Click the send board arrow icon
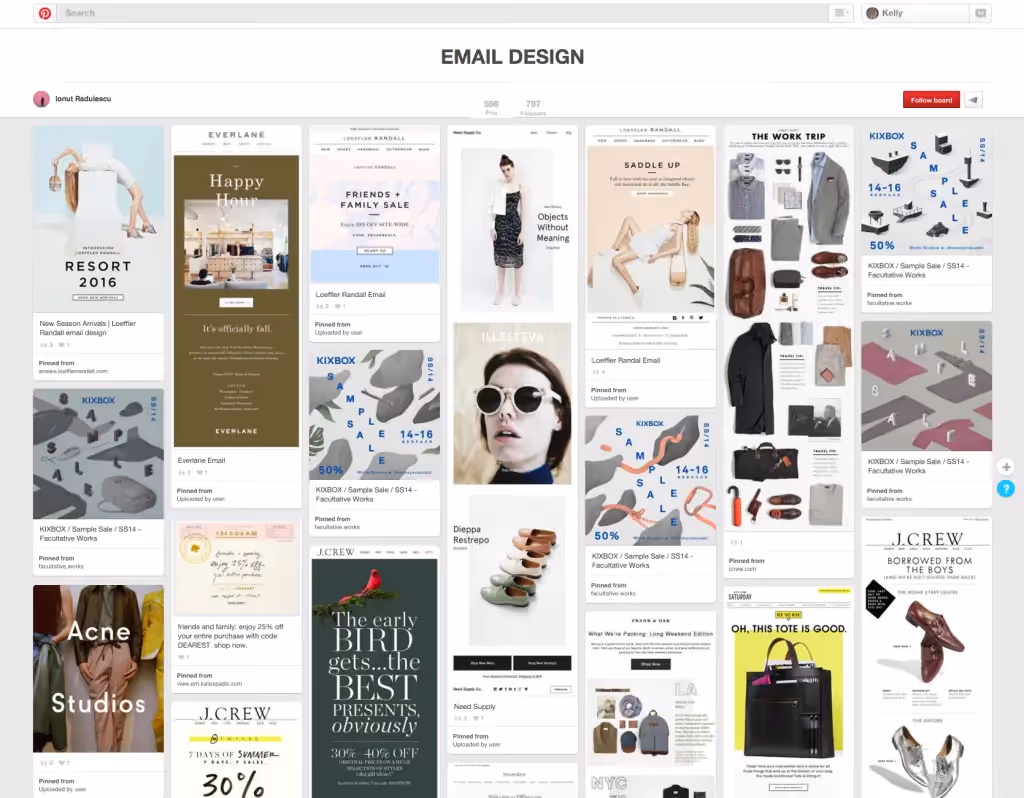This screenshot has height=798, width=1024. click(973, 100)
